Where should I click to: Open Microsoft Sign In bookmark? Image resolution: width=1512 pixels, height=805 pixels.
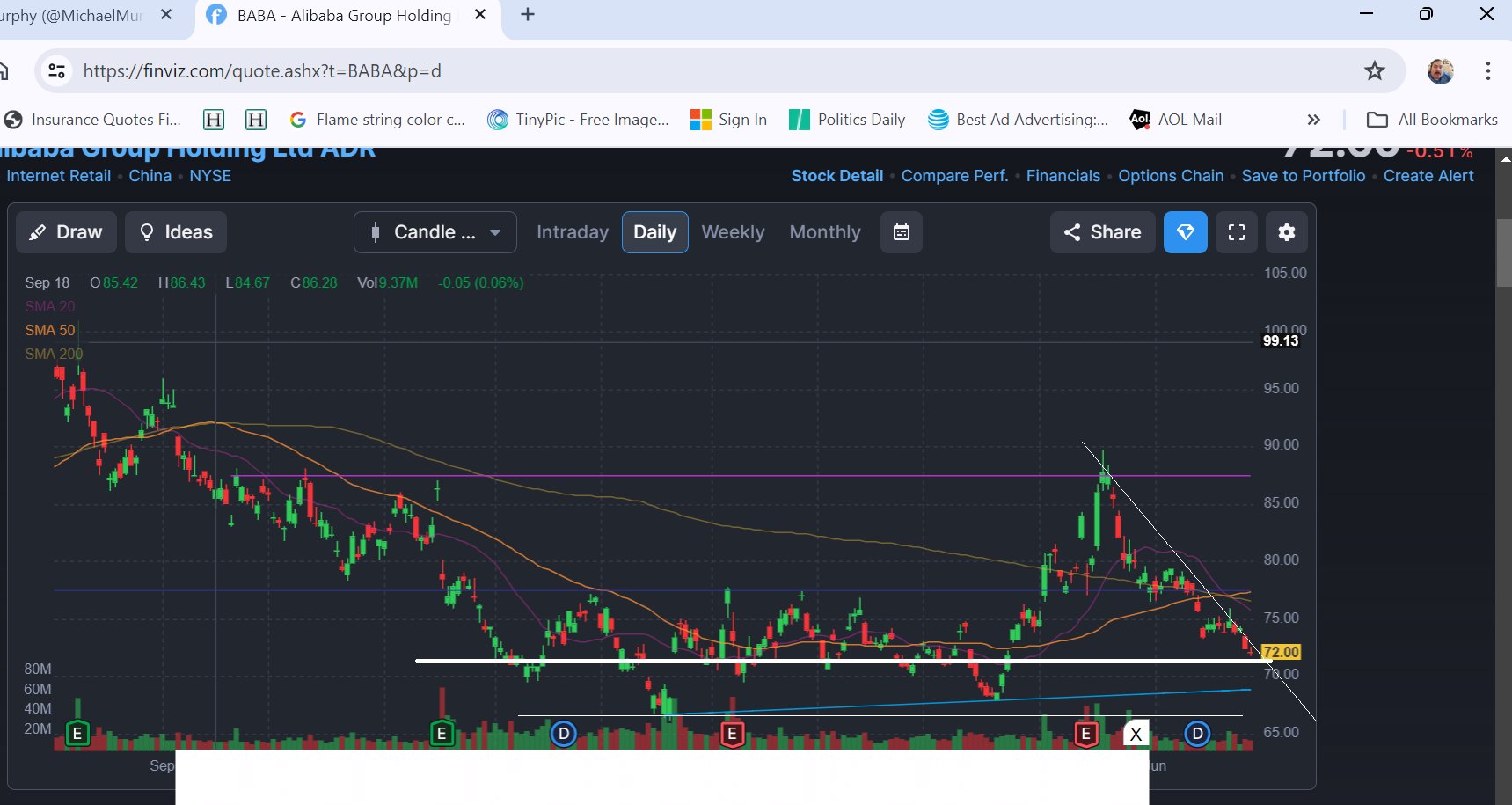tap(729, 120)
